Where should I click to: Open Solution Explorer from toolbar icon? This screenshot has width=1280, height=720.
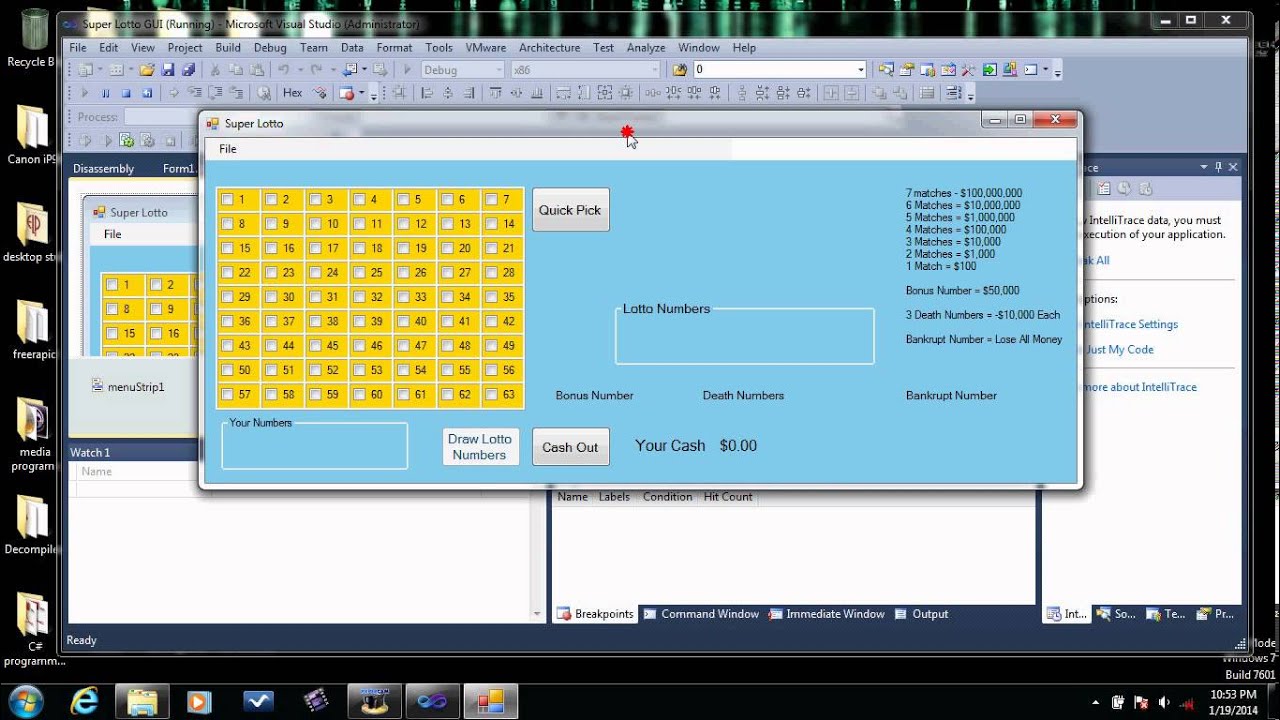886,70
